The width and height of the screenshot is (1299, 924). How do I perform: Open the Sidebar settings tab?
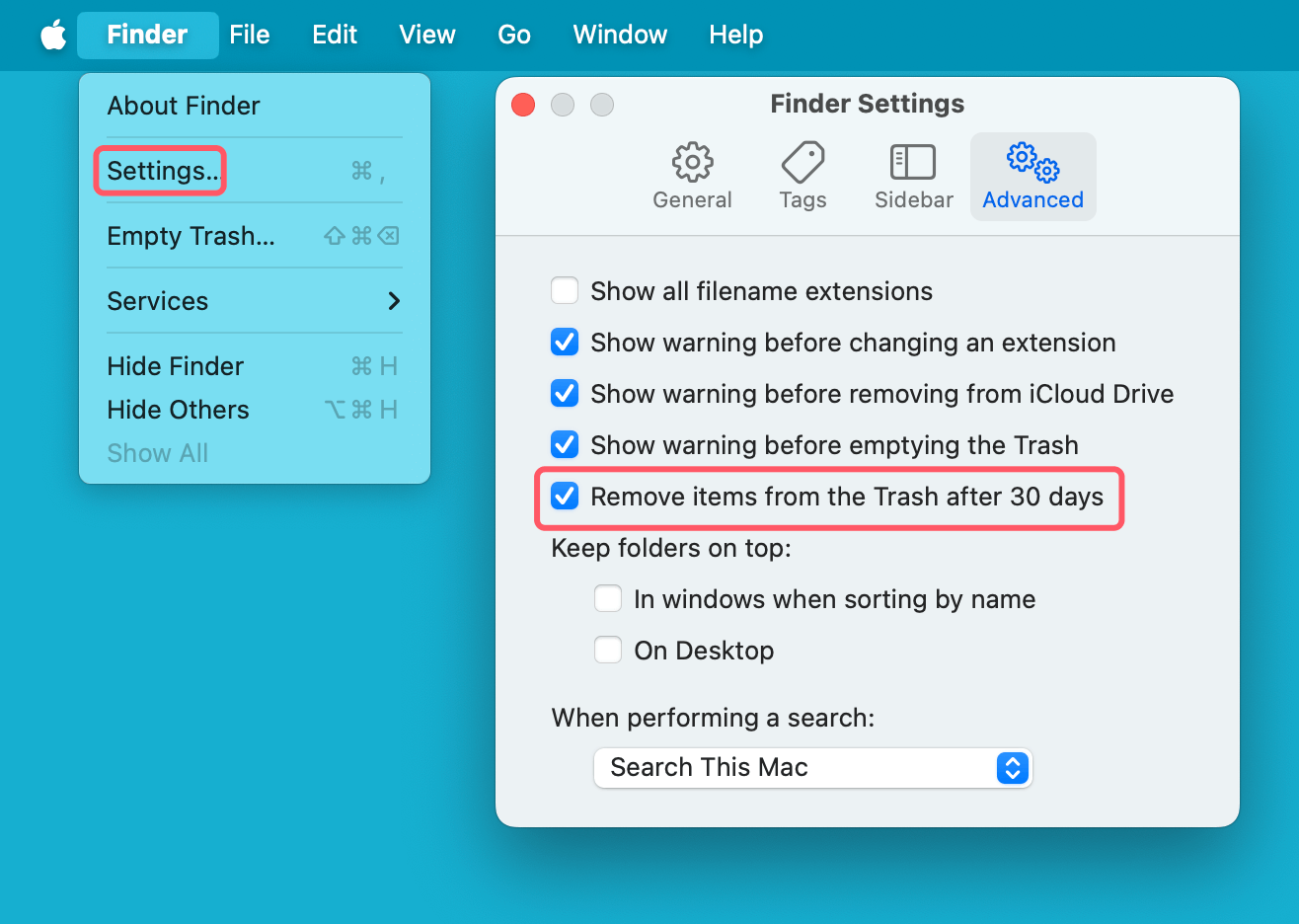point(912,176)
